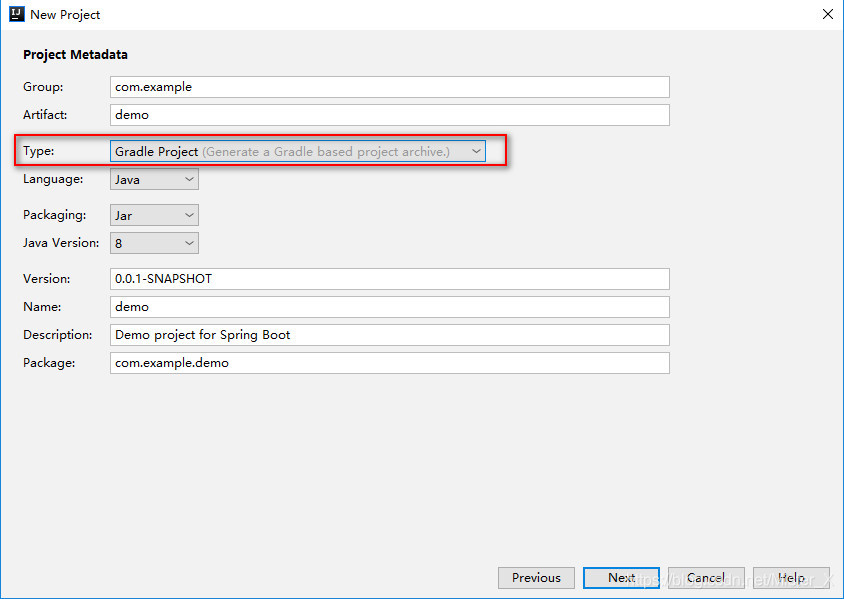The width and height of the screenshot is (844, 599).
Task: Open the Packaging dropdown showing Jar
Action: tap(154, 215)
